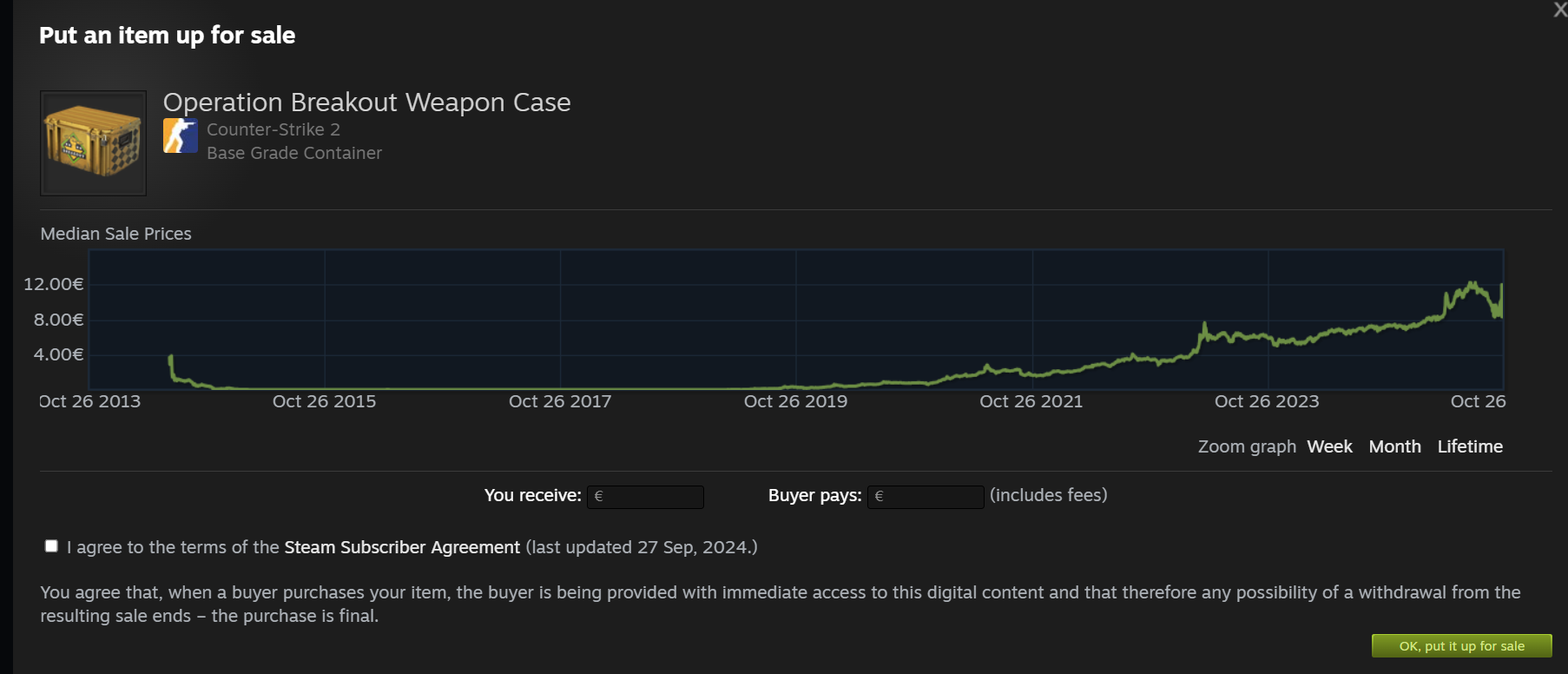Click the 'Base Grade Container' text
Image resolution: width=1568 pixels, height=674 pixels.
pos(294,153)
